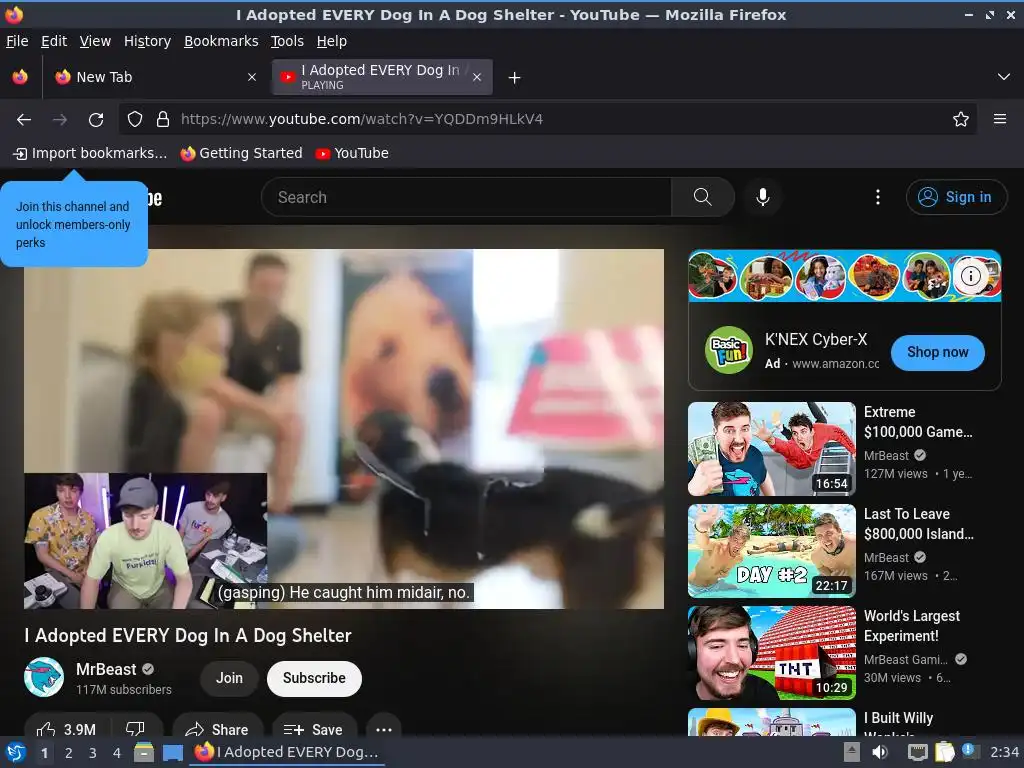Open Edit menu

pyautogui.click(x=54, y=41)
